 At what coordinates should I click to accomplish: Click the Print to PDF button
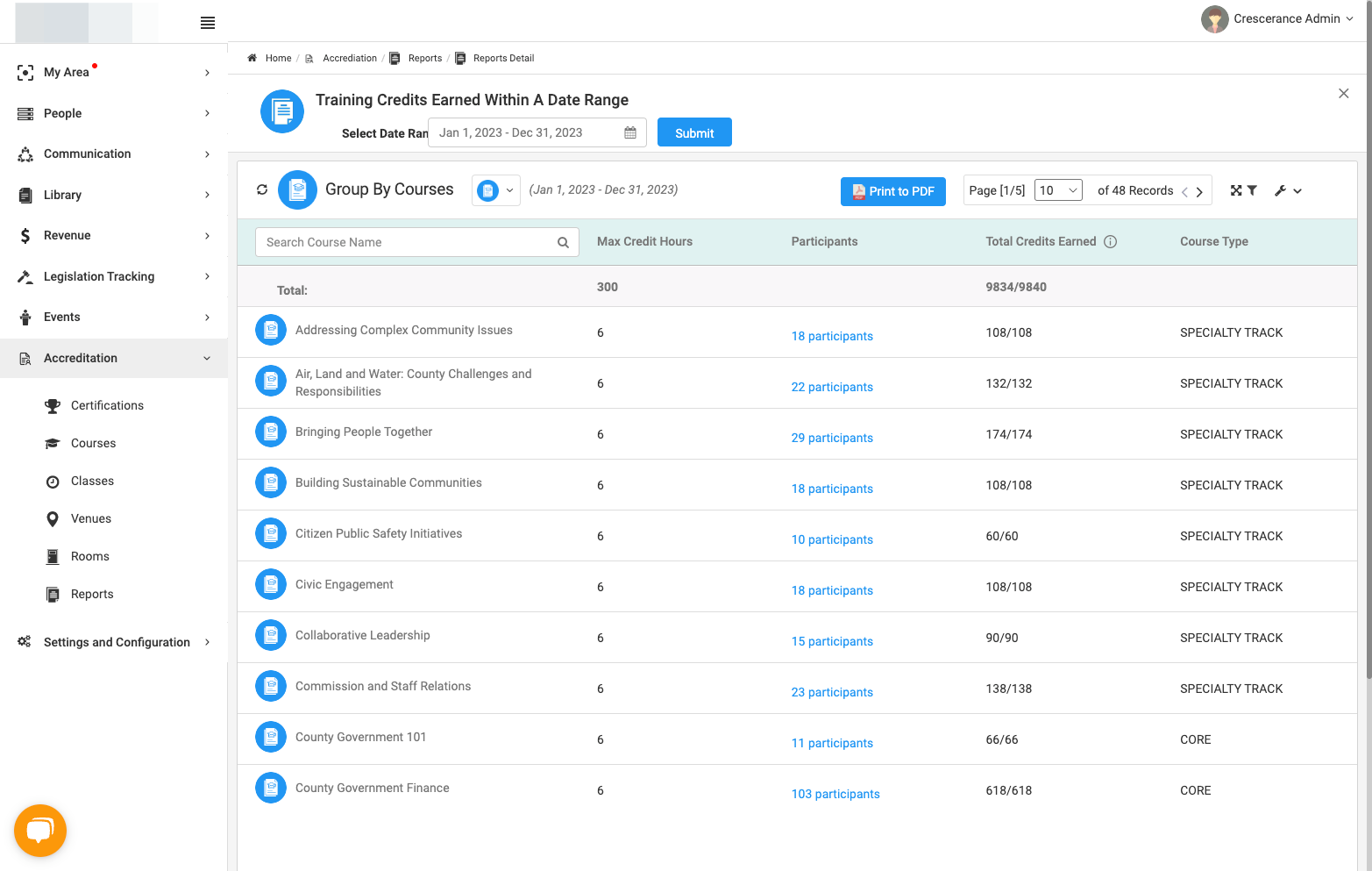(892, 191)
